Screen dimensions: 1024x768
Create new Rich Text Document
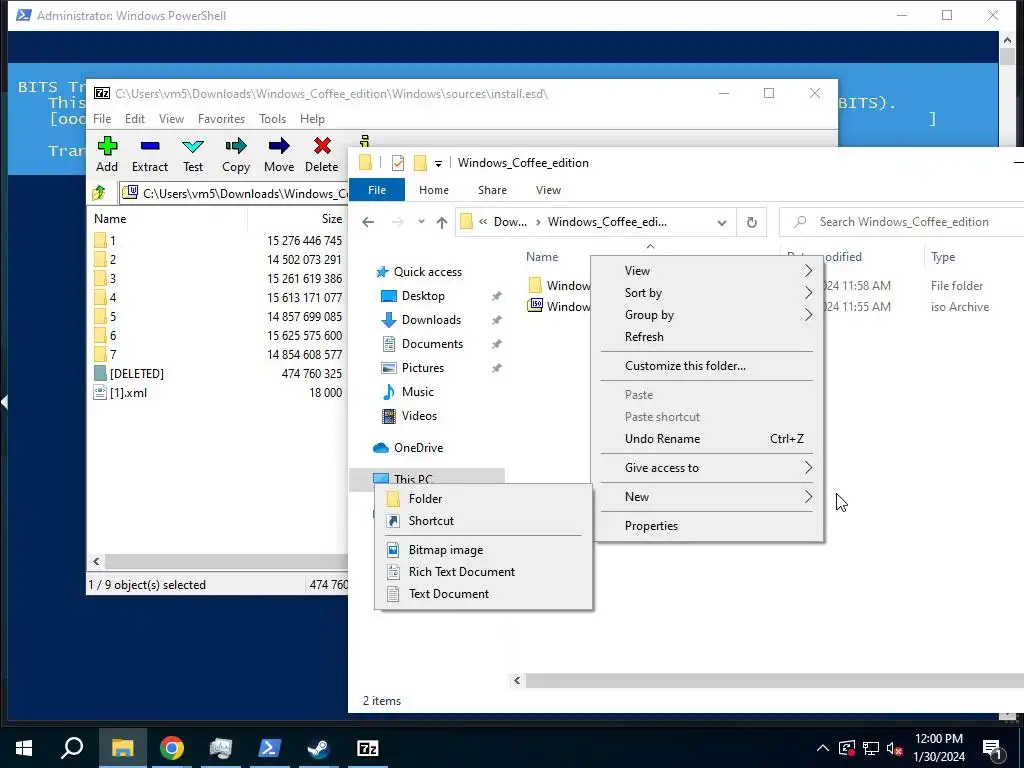pyautogui.click(x=483, y=572)
